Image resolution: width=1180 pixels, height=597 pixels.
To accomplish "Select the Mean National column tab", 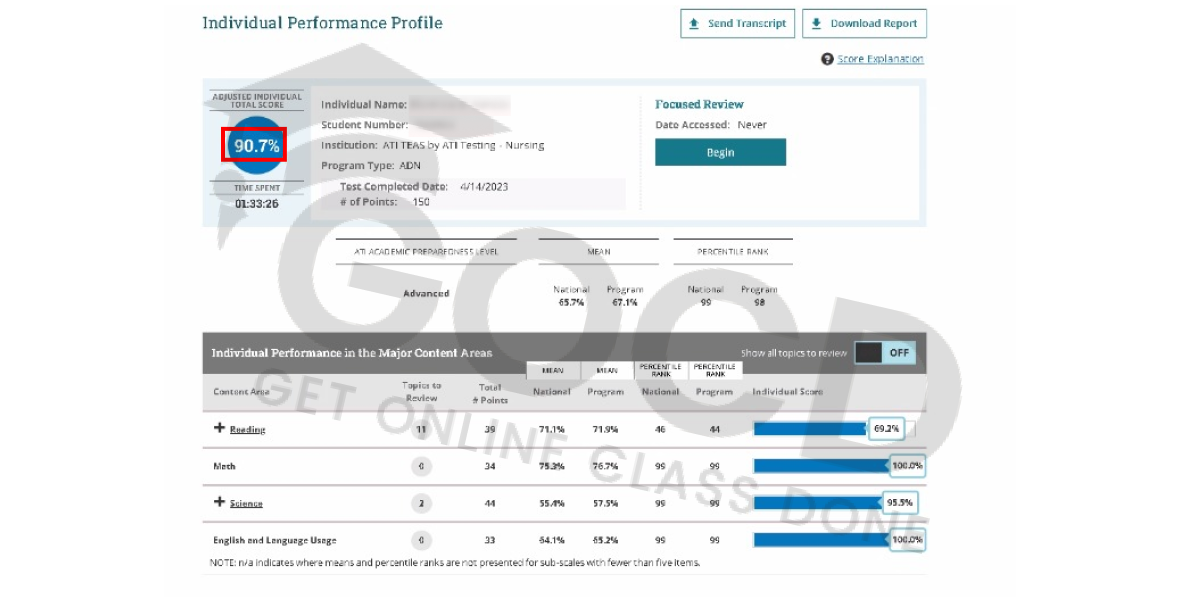I will coord(552,370).
